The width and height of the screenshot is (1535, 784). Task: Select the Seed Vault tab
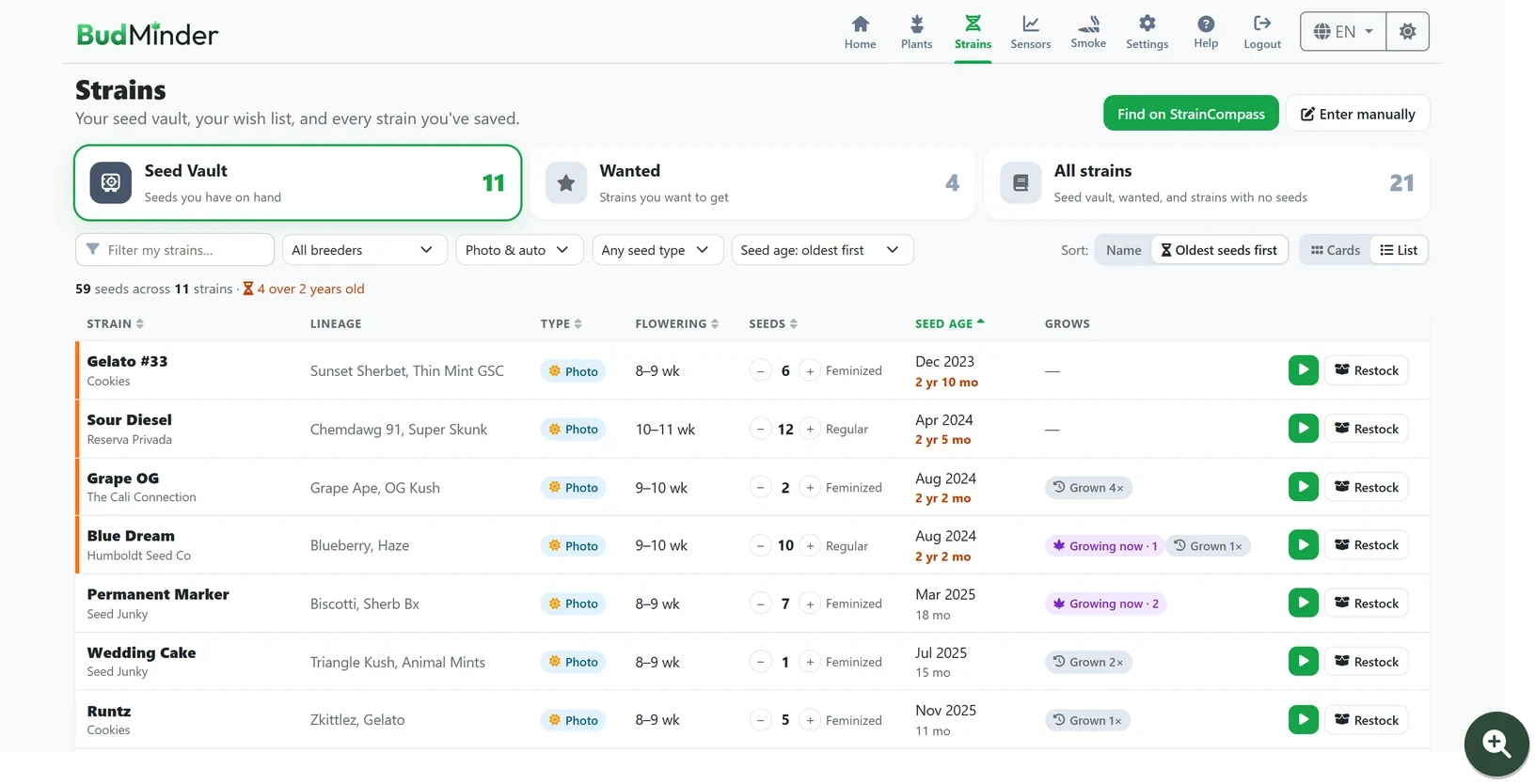click(297, 182)
